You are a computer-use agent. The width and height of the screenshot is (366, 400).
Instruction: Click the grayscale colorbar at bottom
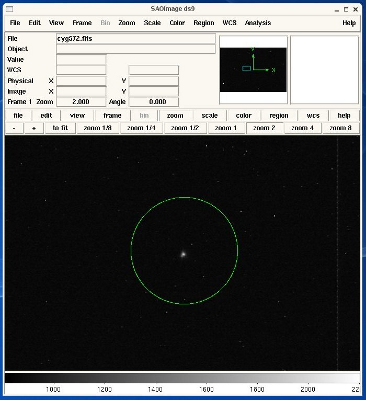[182, 378]
